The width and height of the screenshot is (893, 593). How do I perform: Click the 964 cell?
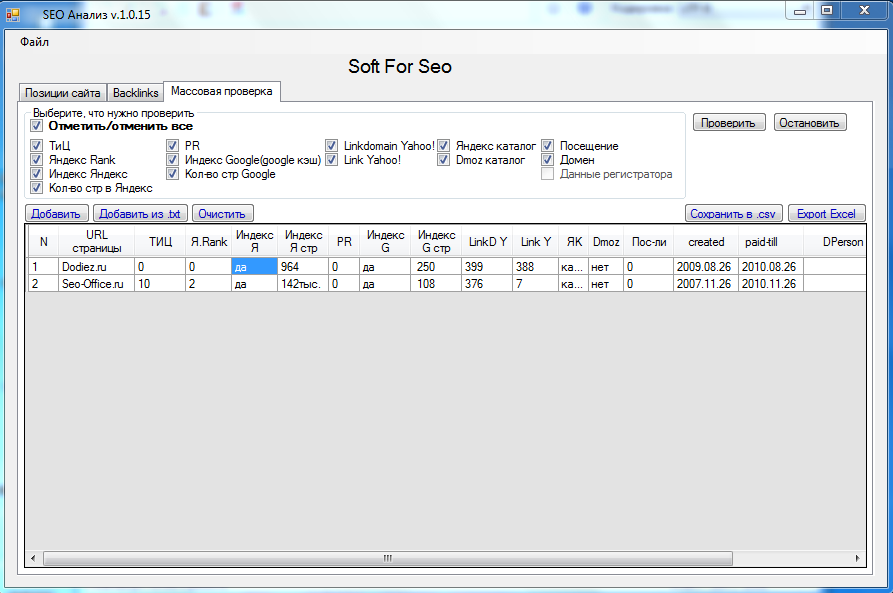point(303,267)
